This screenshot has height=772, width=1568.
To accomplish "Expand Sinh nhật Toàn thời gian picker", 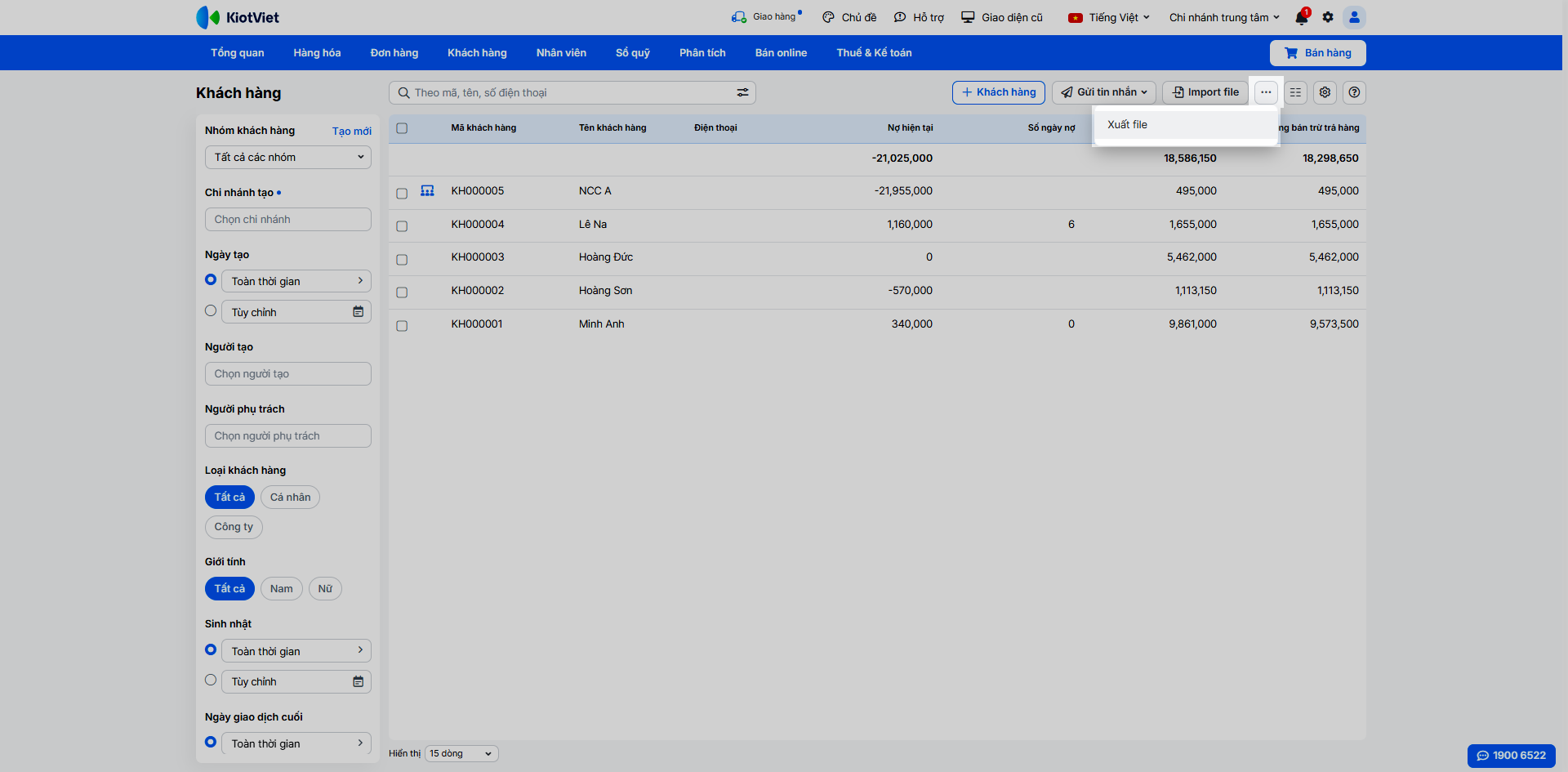I will pyautogui.click(x=296, y=651).
